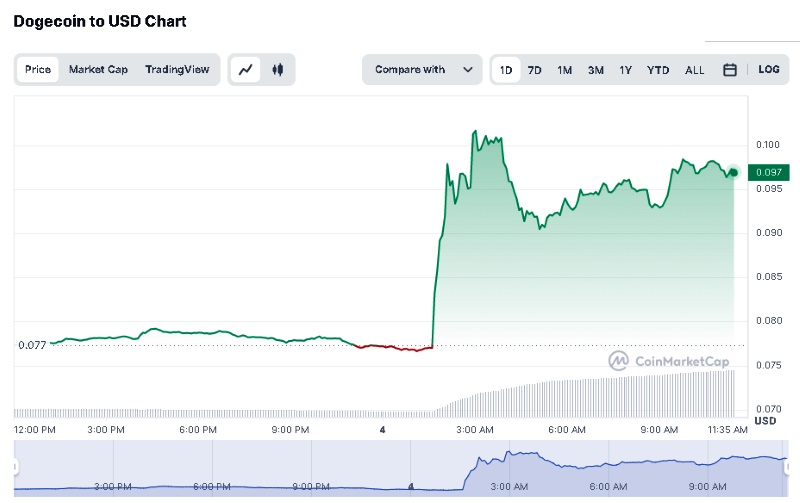Screen dimensions: 800x503
Task: Select the Price tab
Action: [x=38, y=70]
